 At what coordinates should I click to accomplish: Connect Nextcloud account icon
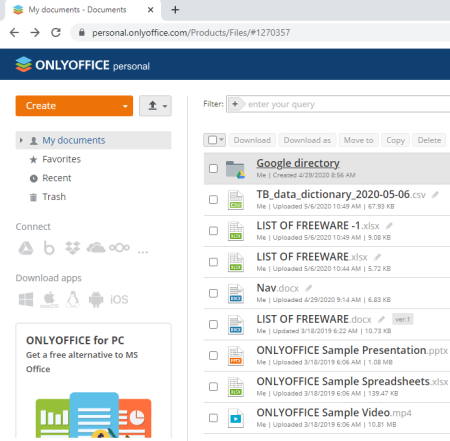119,248
